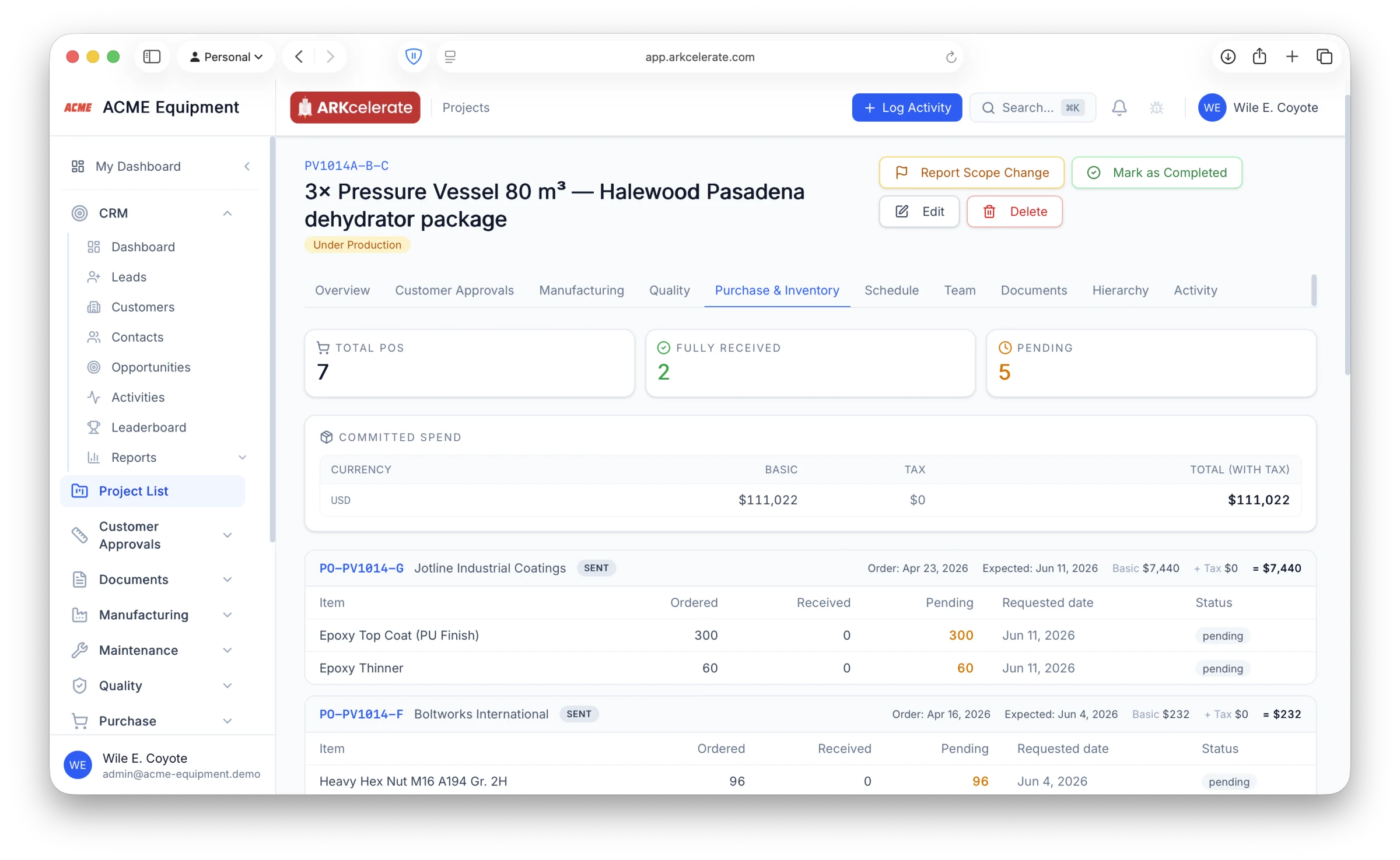Viewport: 1400px width, 860px height.
Task: Reload the page with refresh icon
Action: click(951, 57)
